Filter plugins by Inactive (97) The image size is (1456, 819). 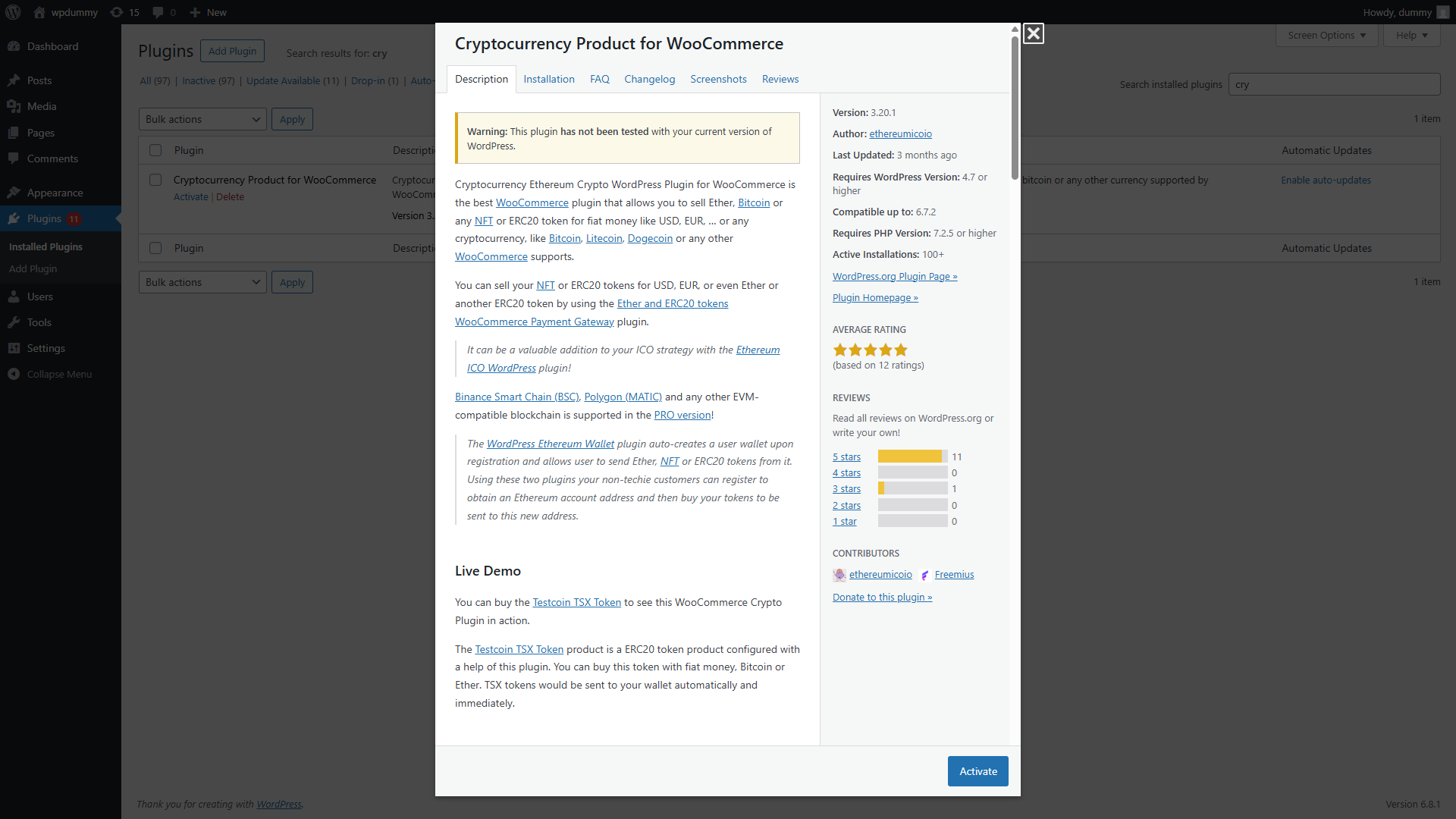pyautogui.click(x=209, y=80)
